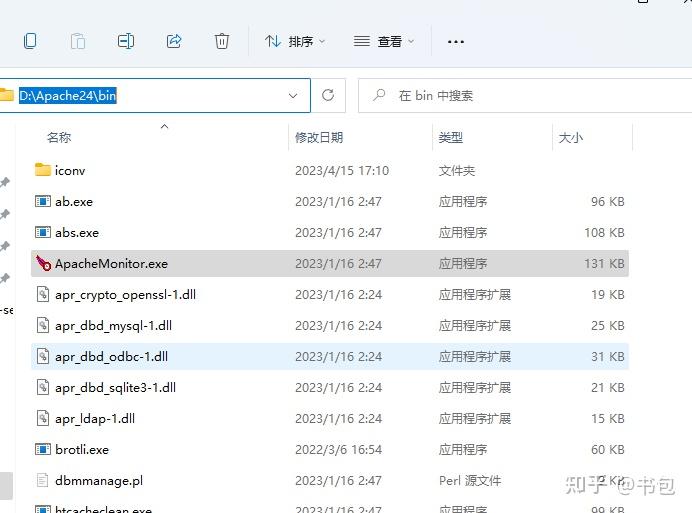Screen dimensions: 692x513
Task: Click the 108 KB size of abs.exe
Action: tap(604, 233)
